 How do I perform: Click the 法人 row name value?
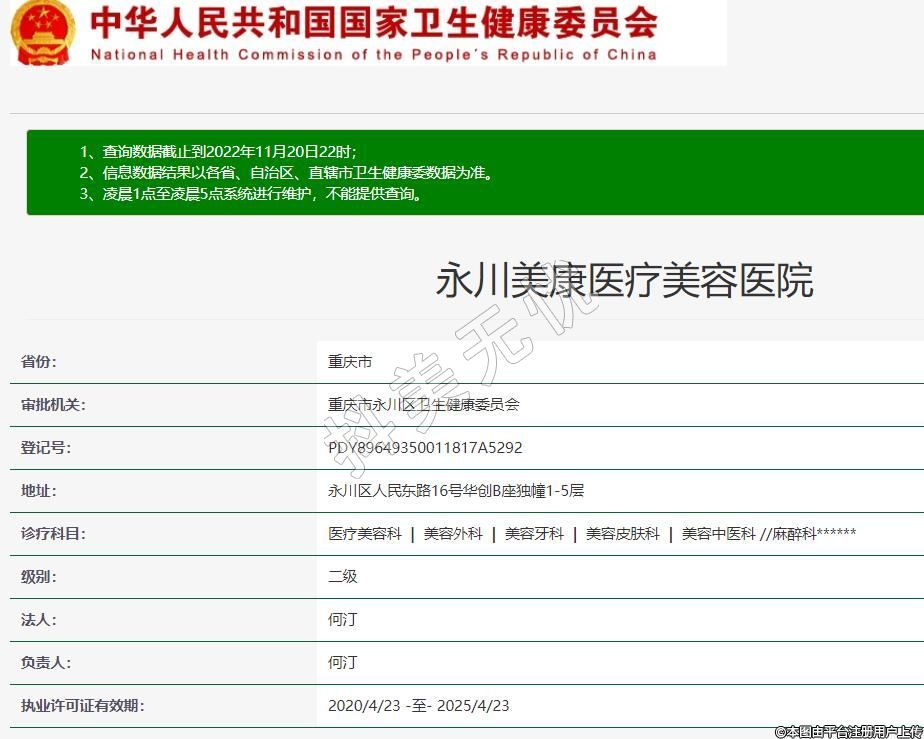tap(343, 620)
